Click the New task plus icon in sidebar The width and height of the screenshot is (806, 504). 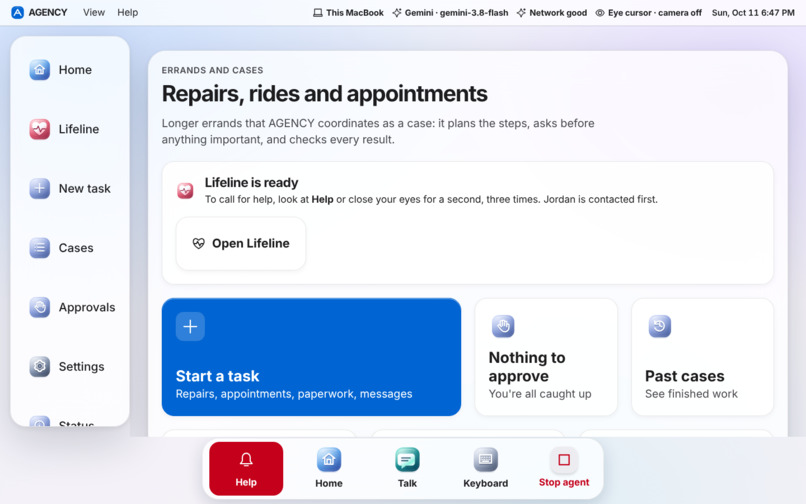click(x=40, y=189)
